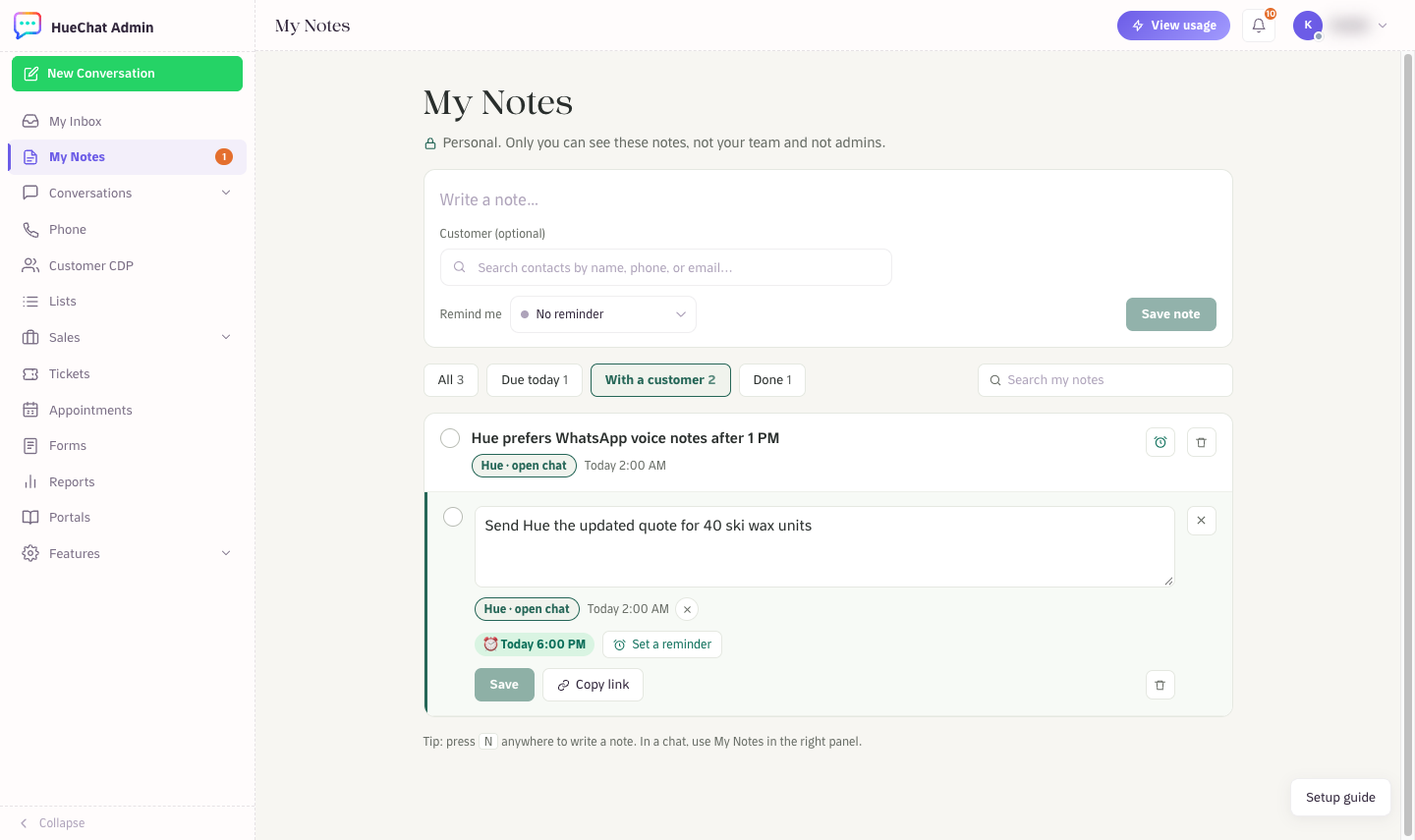This screenshot has width=1415, height=840.
Task: Save the edited ski wax note
Action: click(504, 685)
